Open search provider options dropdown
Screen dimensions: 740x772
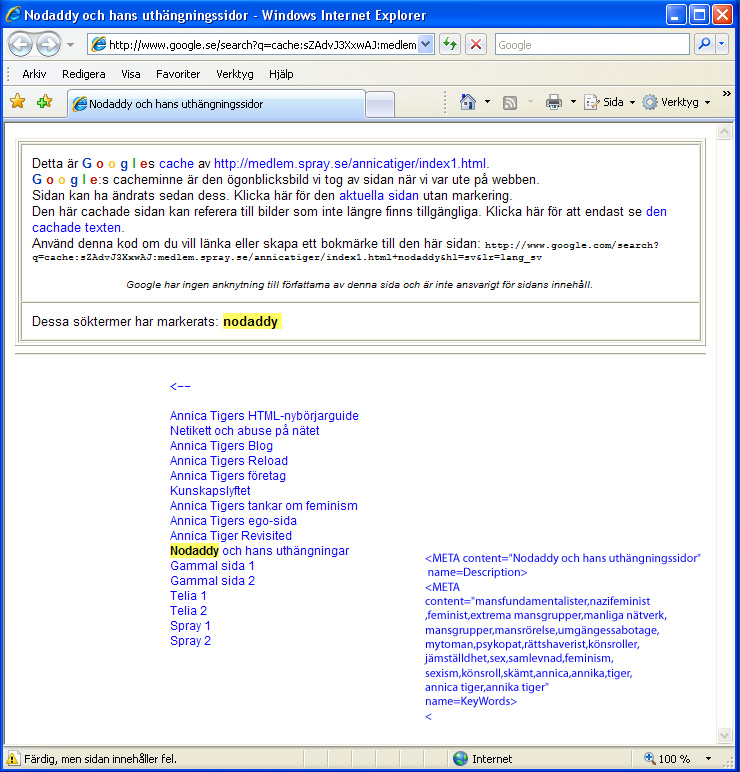pyautogui.click(x=722, y=44)
